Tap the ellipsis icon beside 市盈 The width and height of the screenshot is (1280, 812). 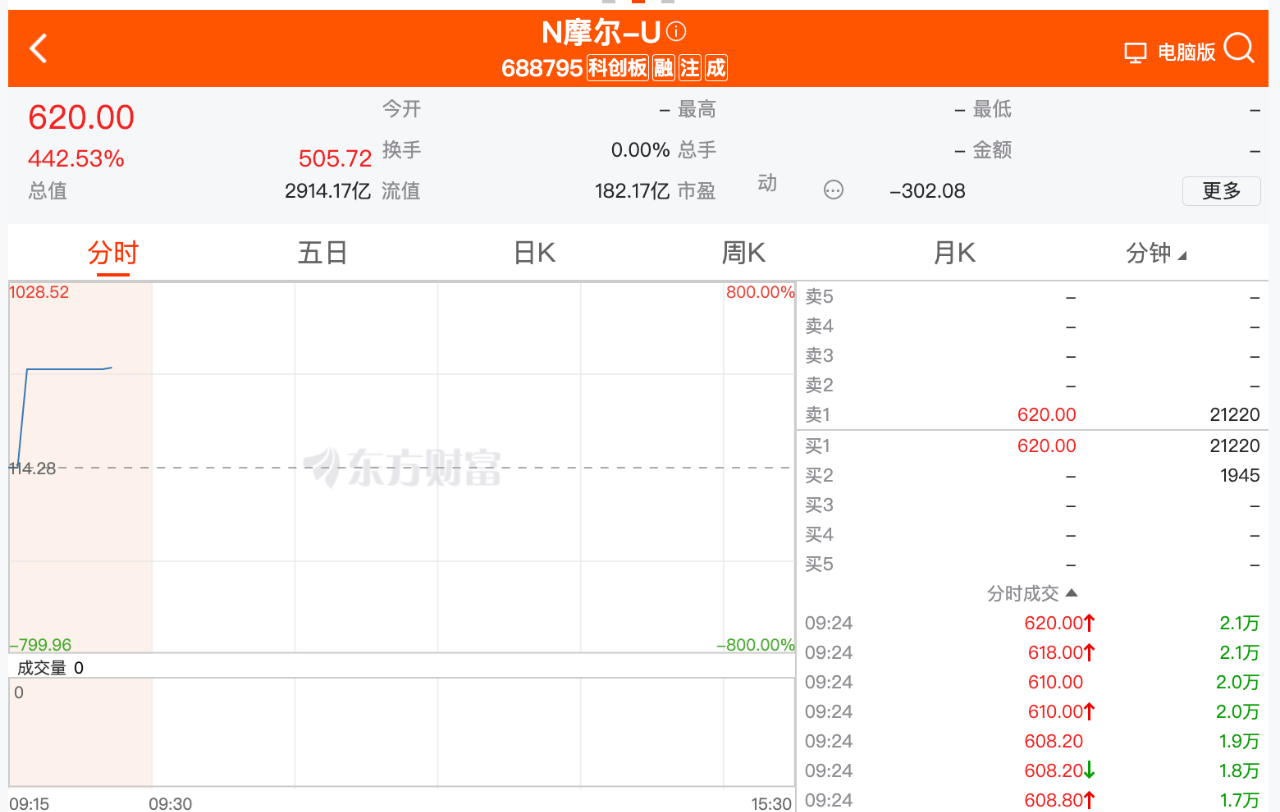point(833,190)
